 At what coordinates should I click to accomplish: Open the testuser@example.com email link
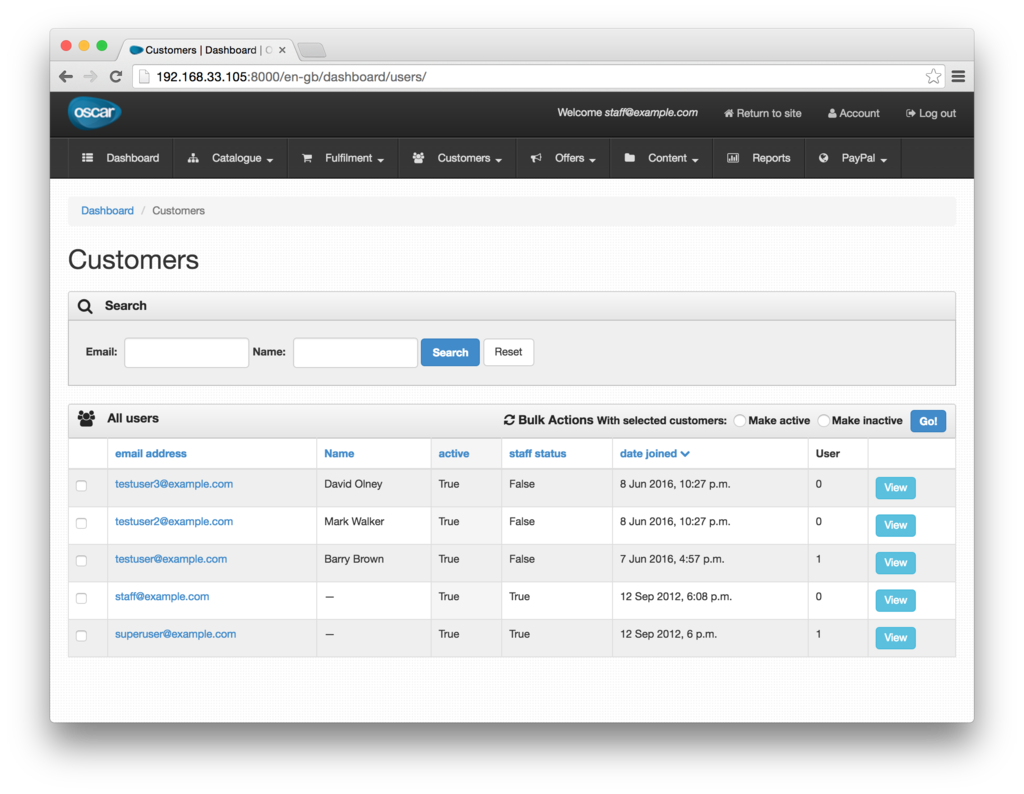point(171,559)
